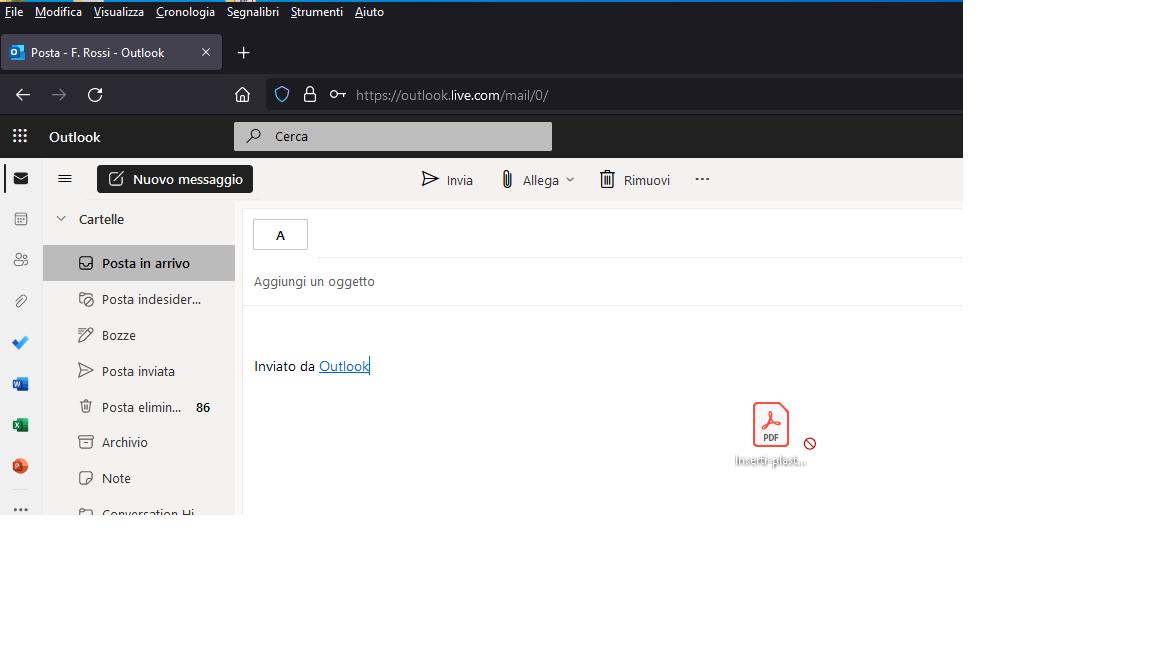Send the message with Invia

click(x=447, y=180)
